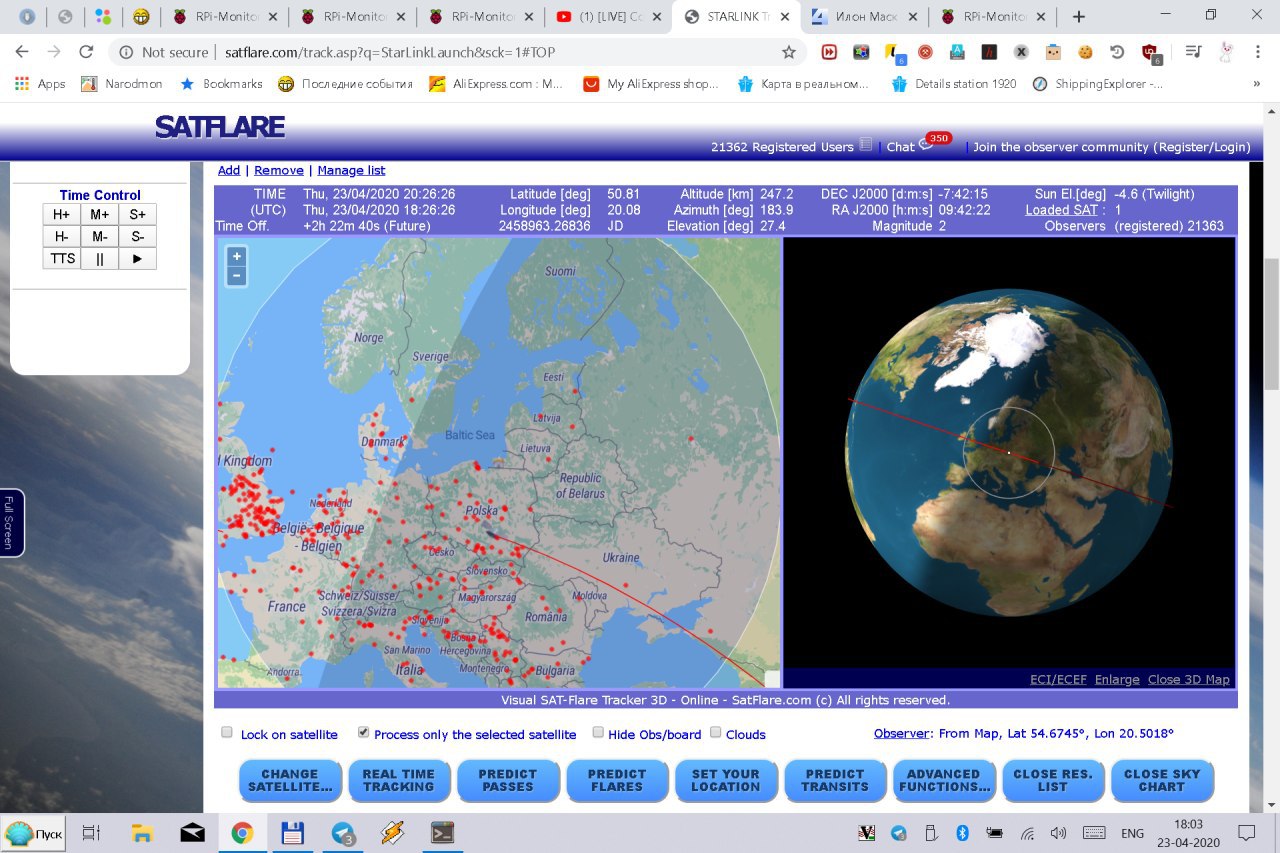This screenshot has height=853, width=1280.
Task: Click the registered users list icon
Action: 866,145
